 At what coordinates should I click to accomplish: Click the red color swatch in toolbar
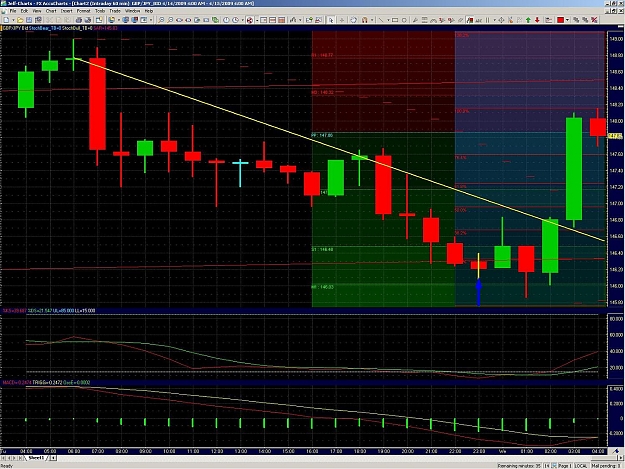tap(560, 20)
